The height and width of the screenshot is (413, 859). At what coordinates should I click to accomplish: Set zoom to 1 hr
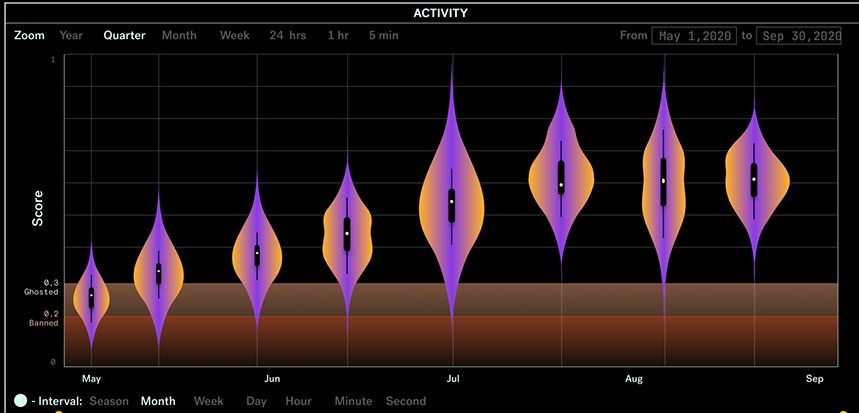(x=338, y=36)
